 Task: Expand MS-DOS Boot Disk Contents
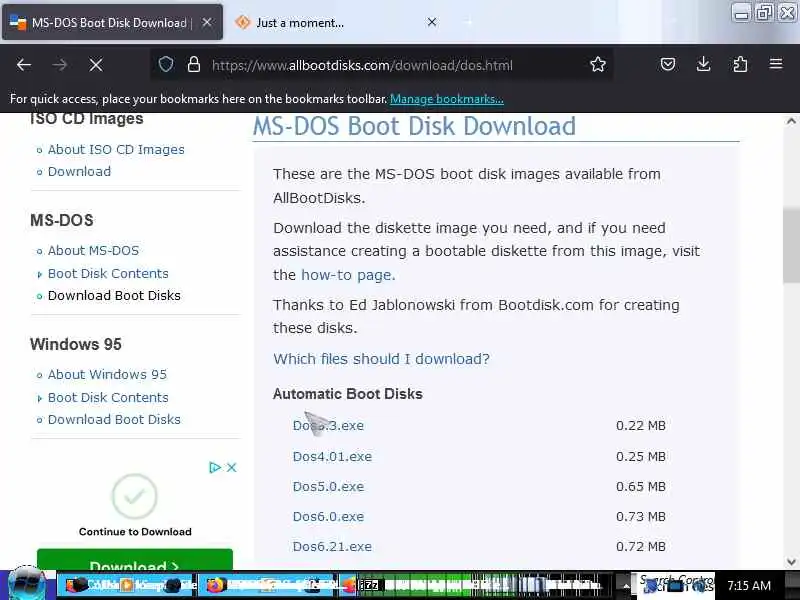click(108, 273)
